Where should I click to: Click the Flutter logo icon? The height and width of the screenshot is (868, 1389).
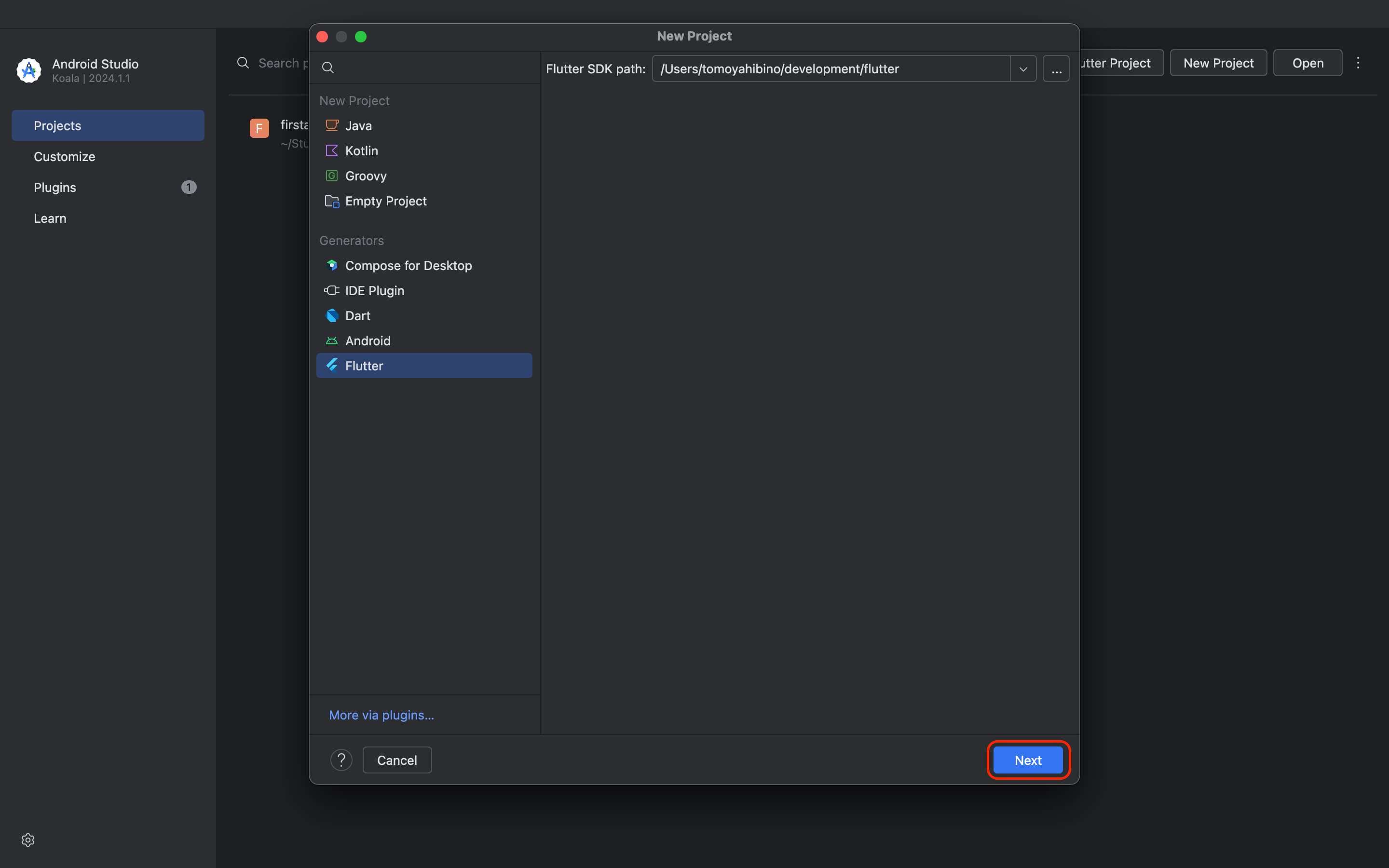click(332, 366)
